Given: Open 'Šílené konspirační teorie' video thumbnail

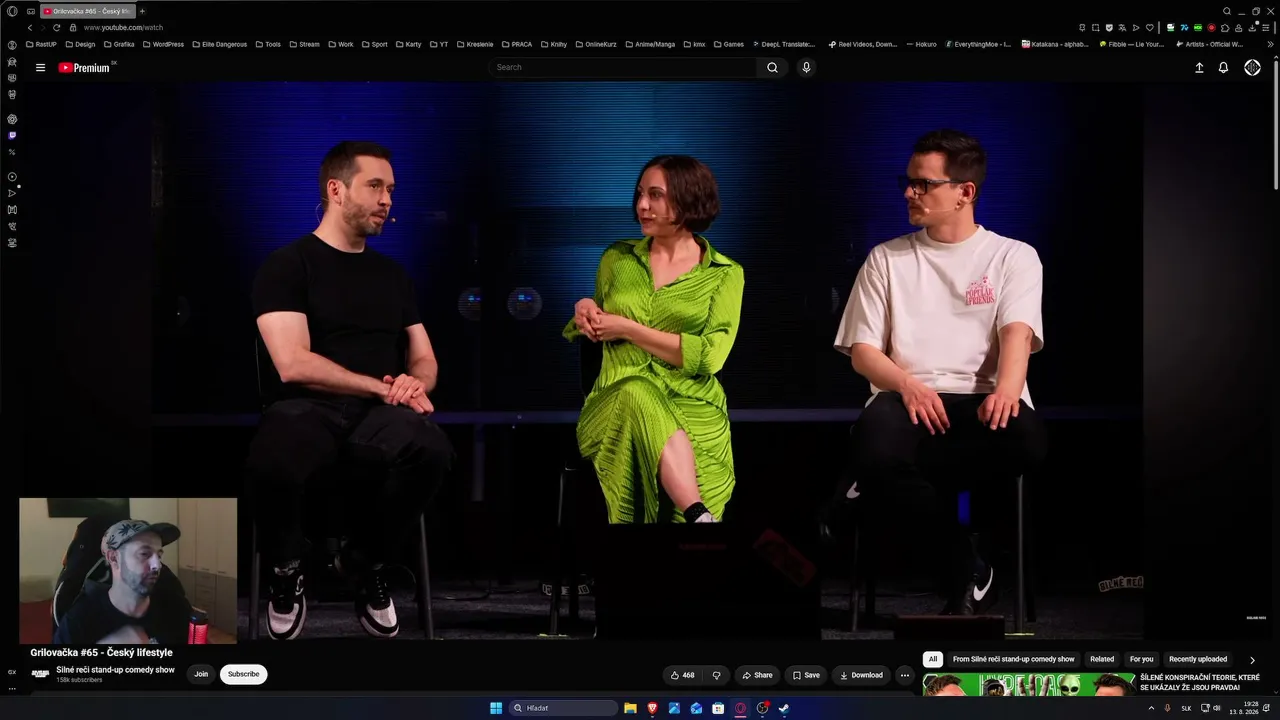Looking at the screenshot, I should pyautogui.click(x=1029, y=684).
